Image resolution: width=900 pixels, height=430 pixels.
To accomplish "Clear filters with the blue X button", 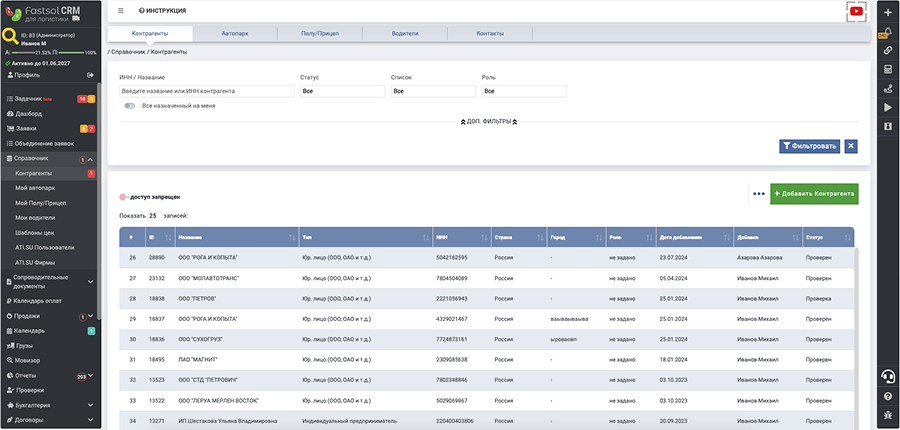I will point(850,146).
